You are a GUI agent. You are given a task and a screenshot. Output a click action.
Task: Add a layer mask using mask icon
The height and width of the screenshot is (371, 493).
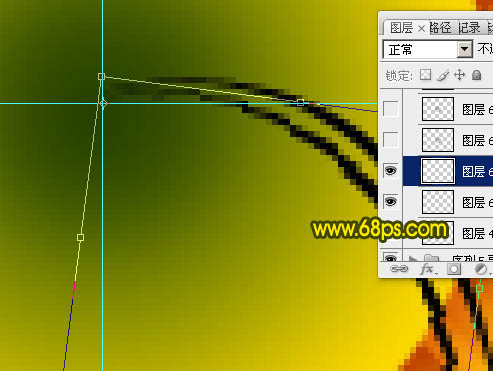454,269
